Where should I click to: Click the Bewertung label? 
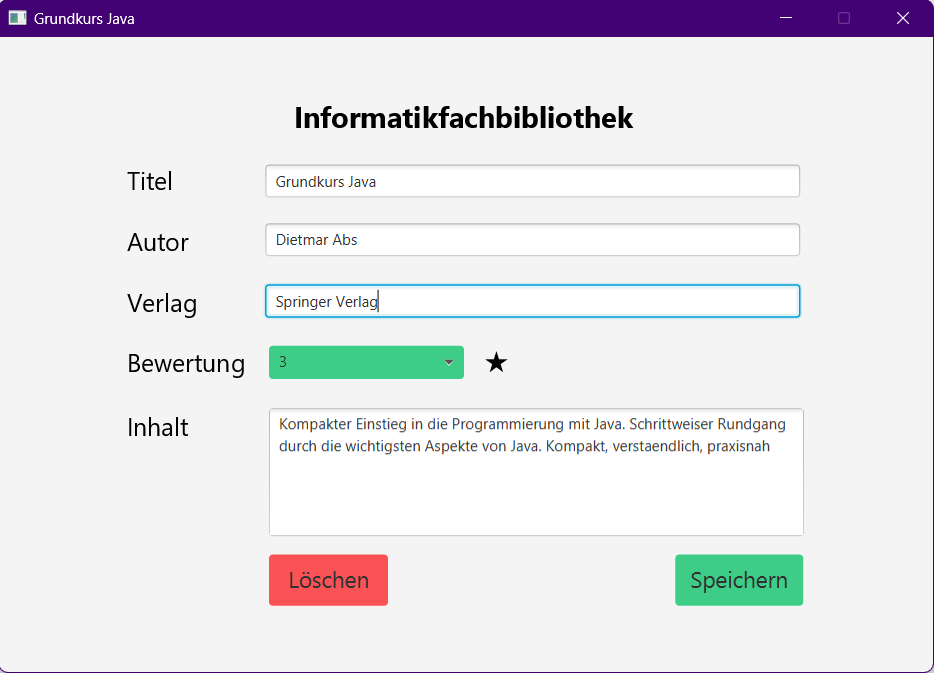[x=186, y=363]
